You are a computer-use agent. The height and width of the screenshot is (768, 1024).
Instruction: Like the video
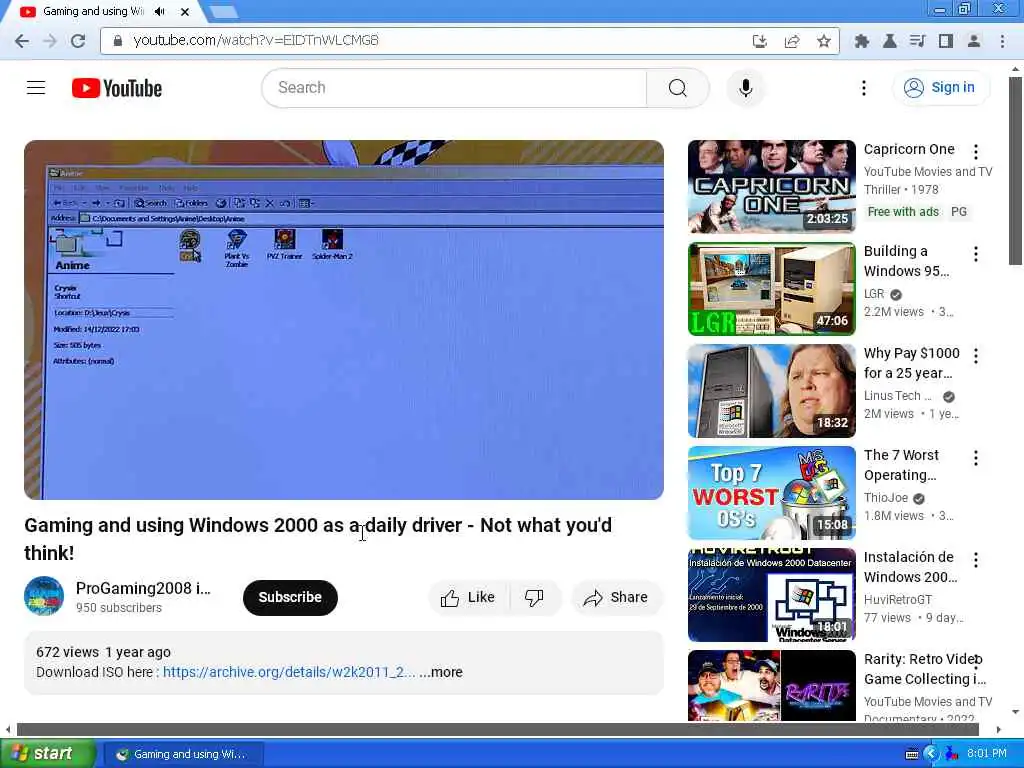tap(468, 598)
